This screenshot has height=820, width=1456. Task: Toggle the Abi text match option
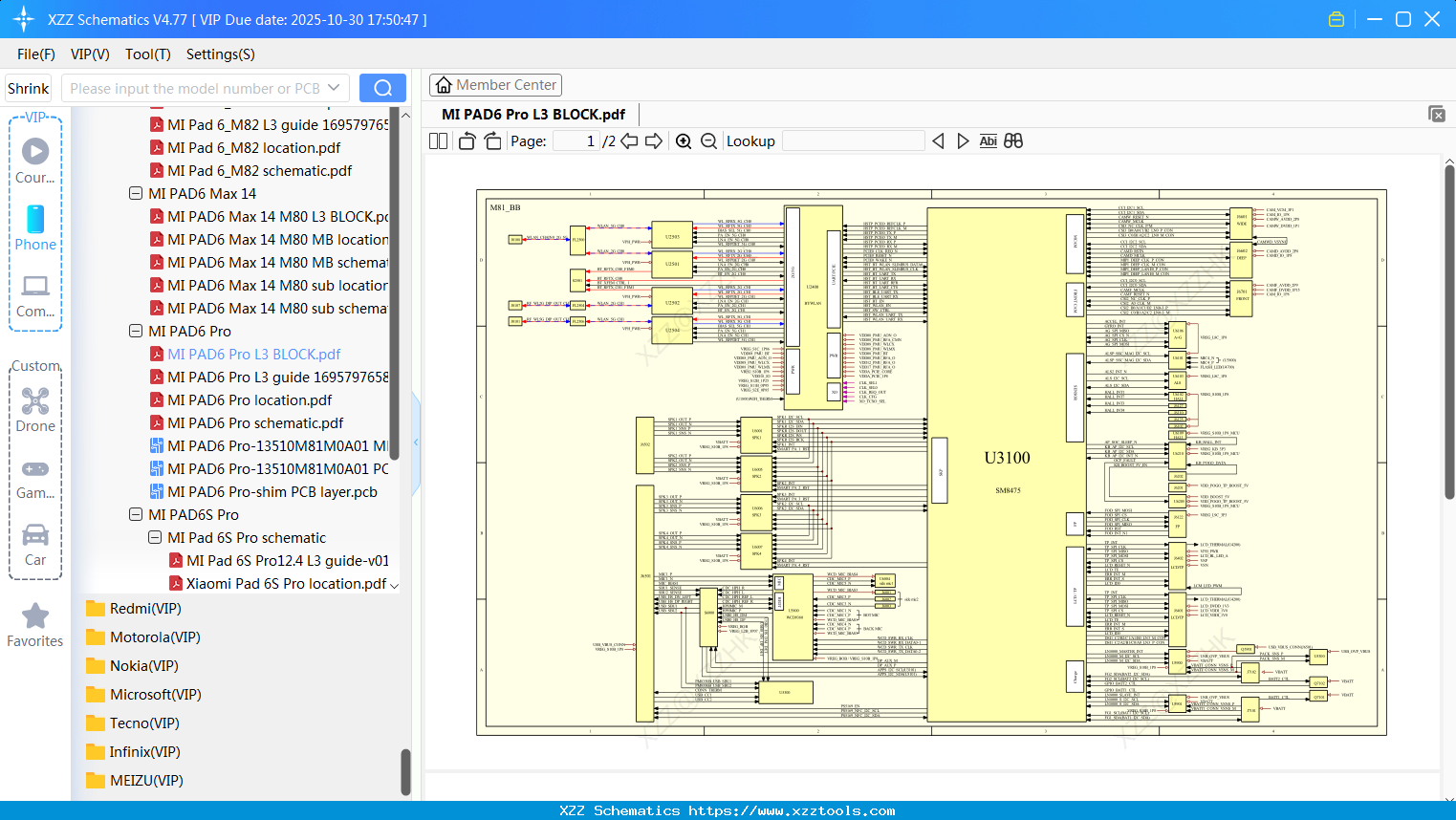point(988,141)
